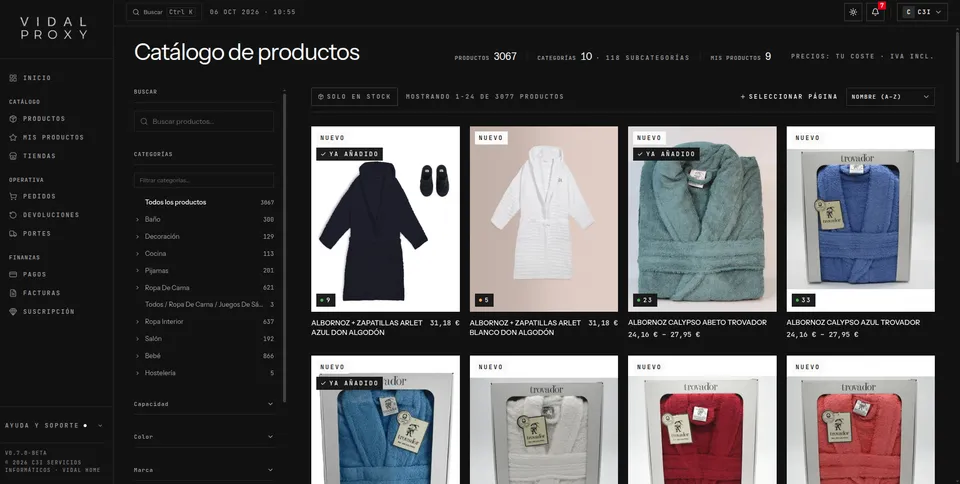
Task: Expand the Salón category
Action: [137, 338]
